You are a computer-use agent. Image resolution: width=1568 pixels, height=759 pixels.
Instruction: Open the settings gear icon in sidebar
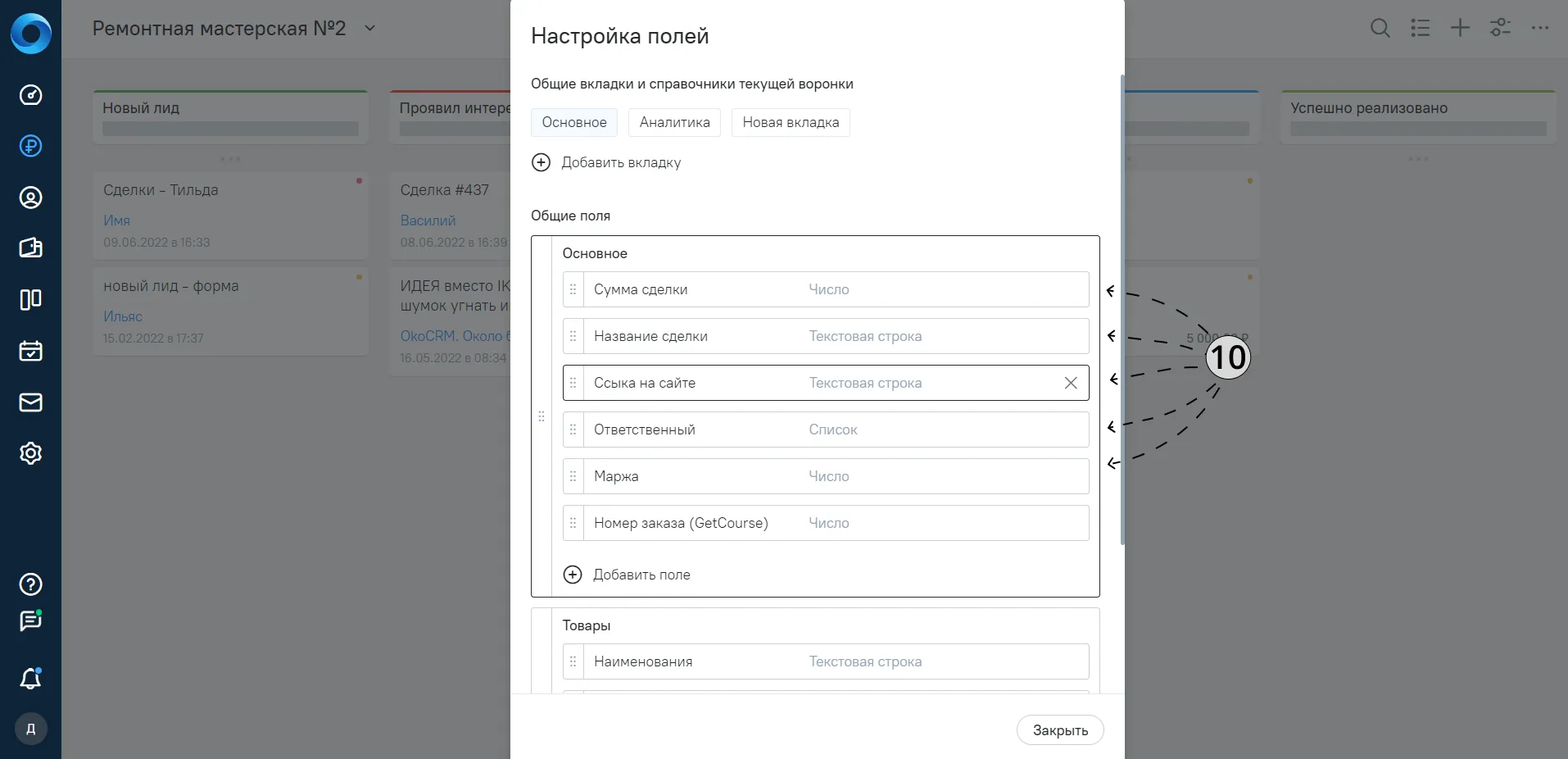coord(30,453)
